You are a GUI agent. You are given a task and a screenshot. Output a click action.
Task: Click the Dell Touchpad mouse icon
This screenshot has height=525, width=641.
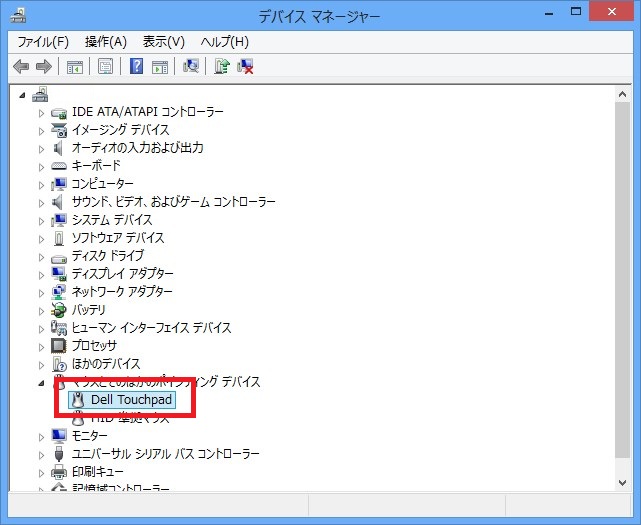coord(78,400)
